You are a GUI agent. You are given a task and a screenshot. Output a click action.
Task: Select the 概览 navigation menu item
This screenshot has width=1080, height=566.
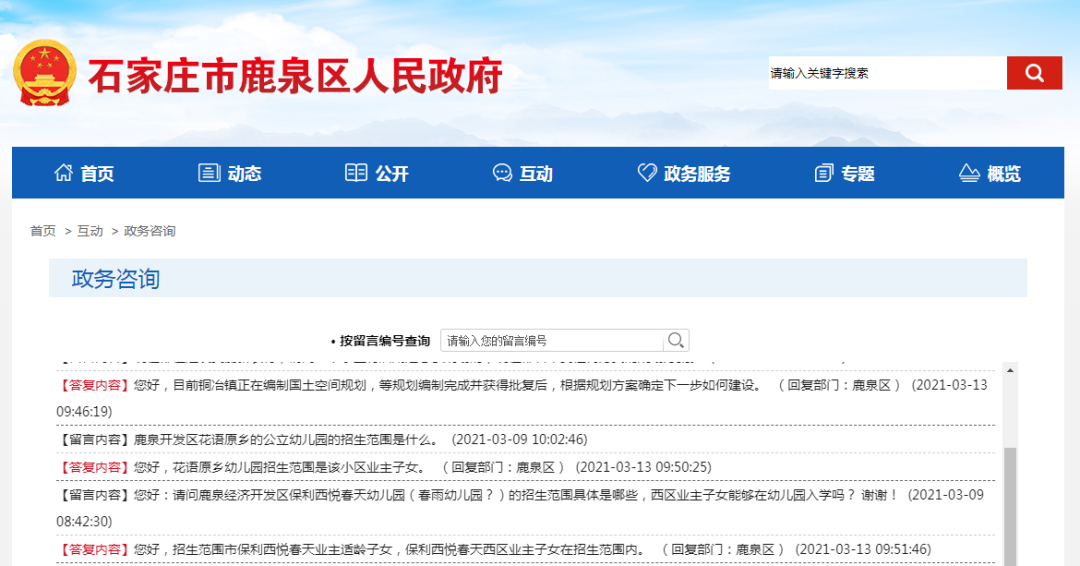pos(1004,174)
